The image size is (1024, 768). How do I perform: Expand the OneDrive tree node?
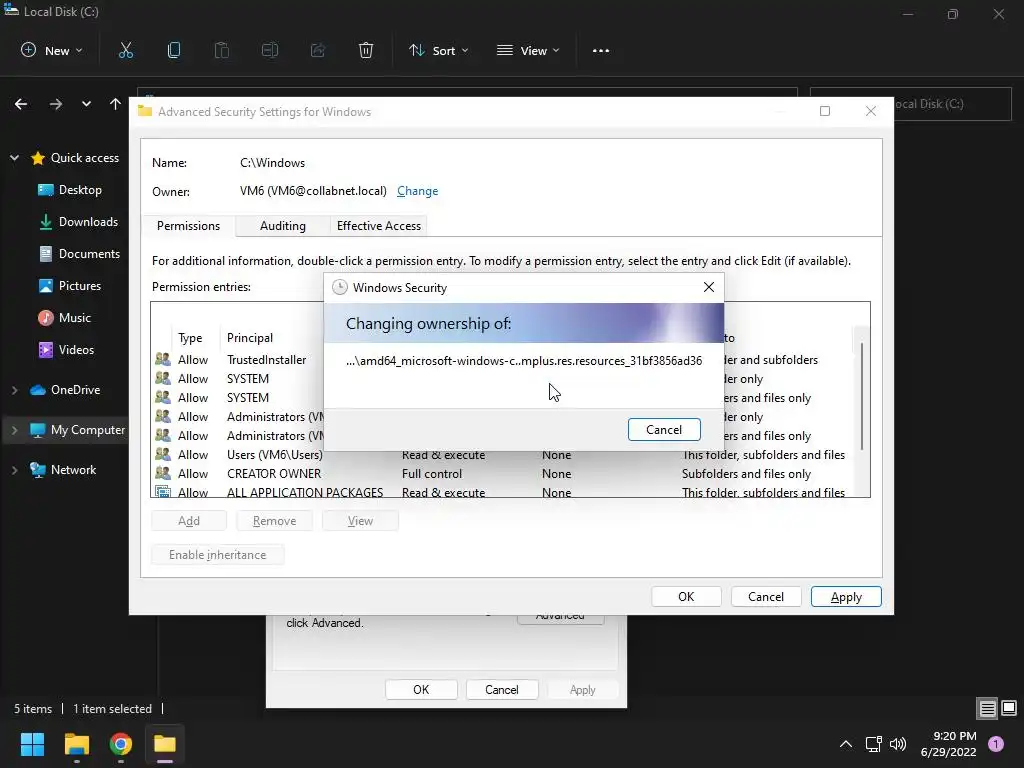click(14, 390)
